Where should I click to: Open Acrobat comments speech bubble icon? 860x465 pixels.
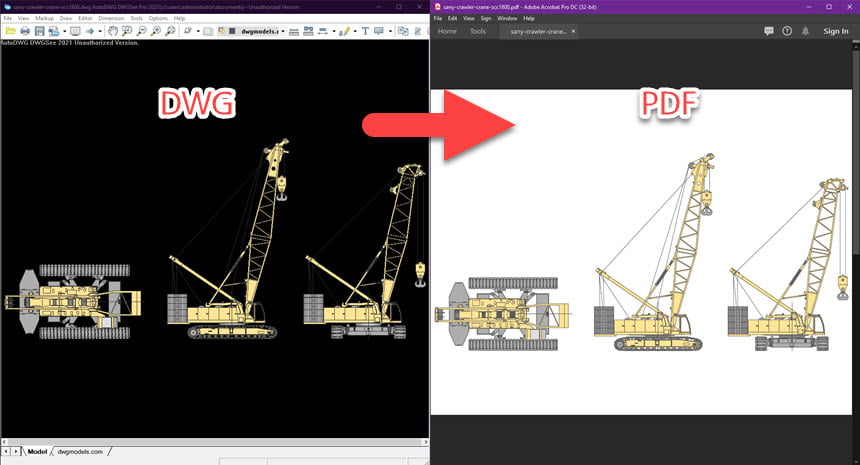pyautogui.click(x=769, y=31)
